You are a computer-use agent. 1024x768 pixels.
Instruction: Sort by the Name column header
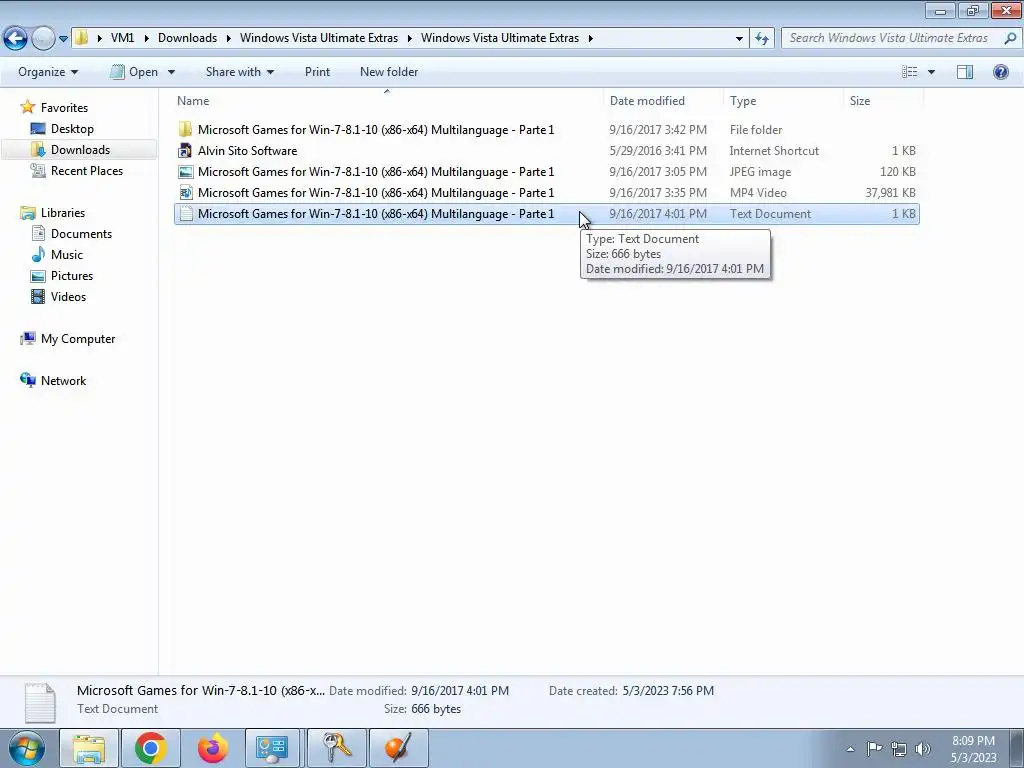(388, 101)
